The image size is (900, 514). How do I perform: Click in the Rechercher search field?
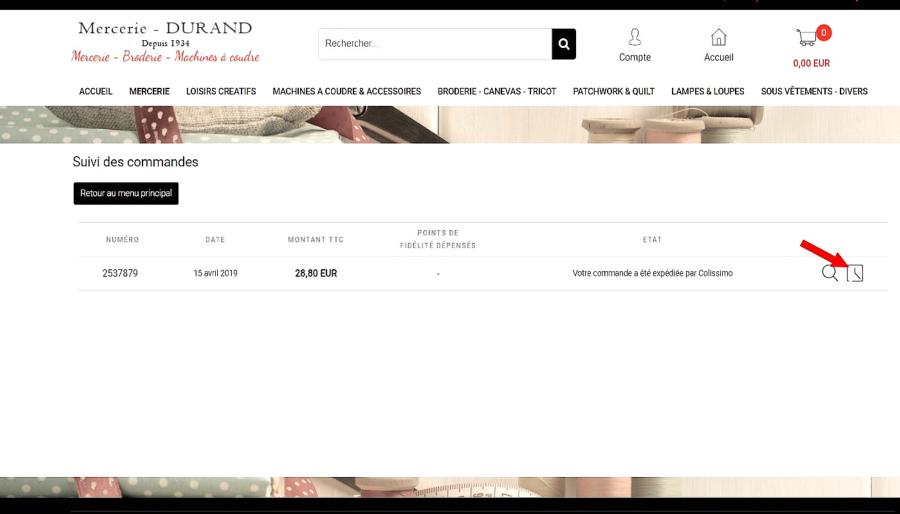(435, 44)
